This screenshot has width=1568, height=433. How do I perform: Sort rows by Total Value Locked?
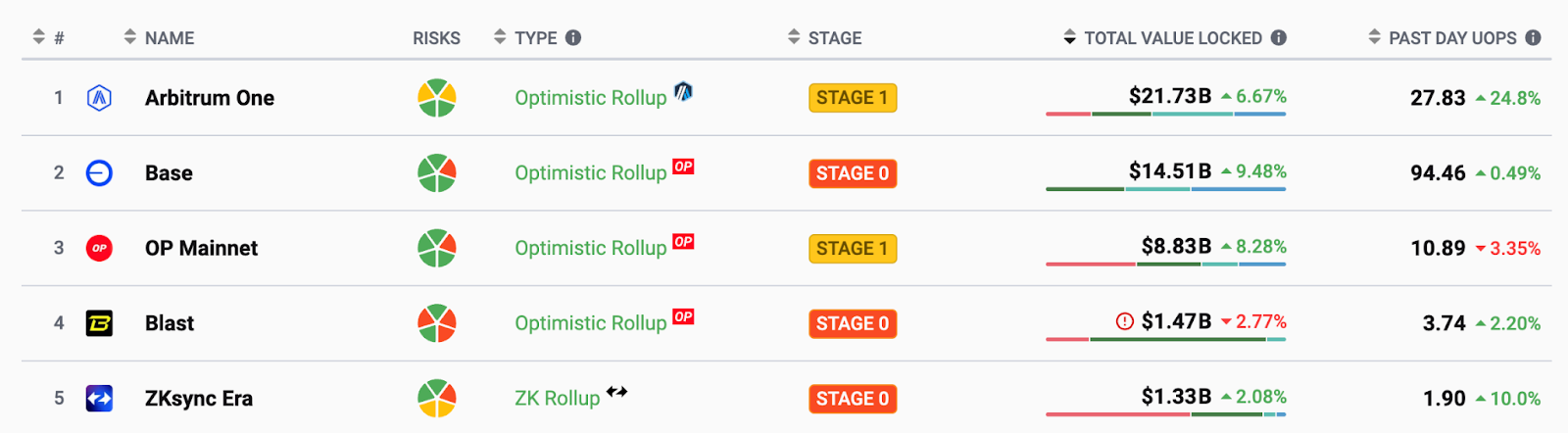pos(1172,38)
